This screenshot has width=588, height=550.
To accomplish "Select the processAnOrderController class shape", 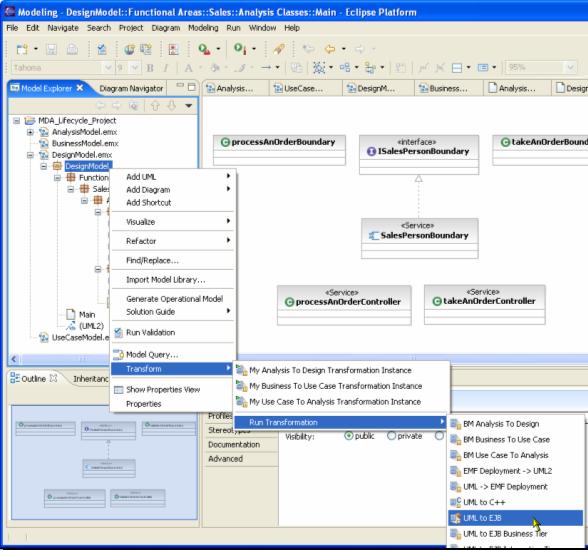I will coord(344,305).
